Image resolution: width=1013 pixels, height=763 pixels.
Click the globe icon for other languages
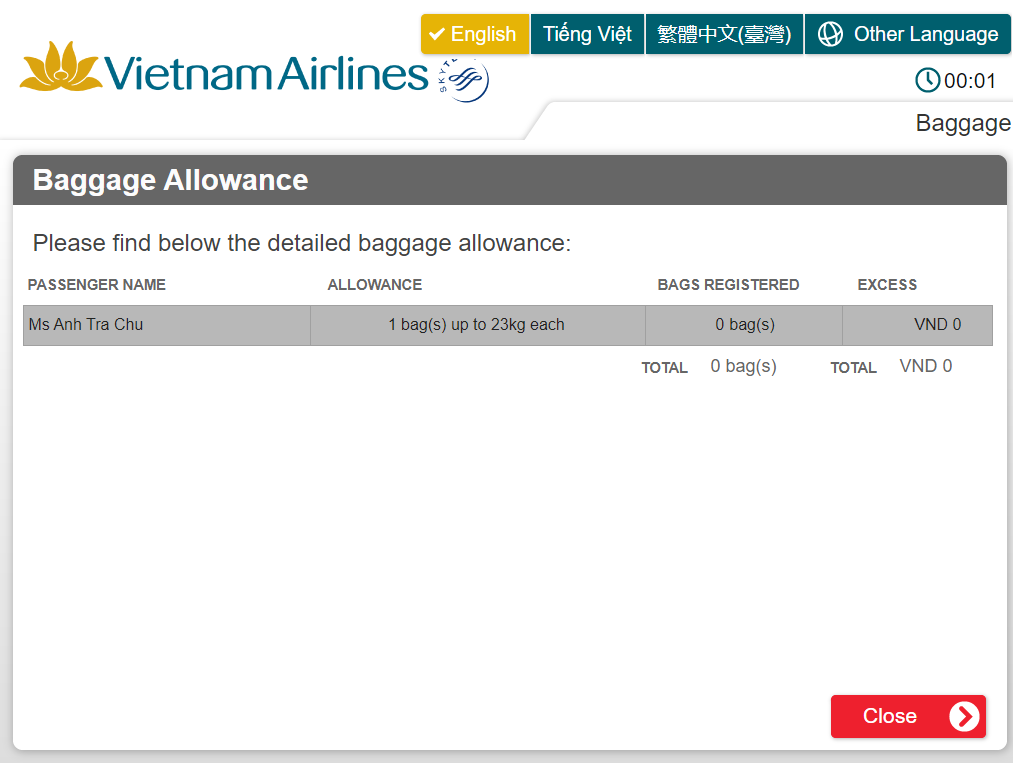(x=830, y=34)
